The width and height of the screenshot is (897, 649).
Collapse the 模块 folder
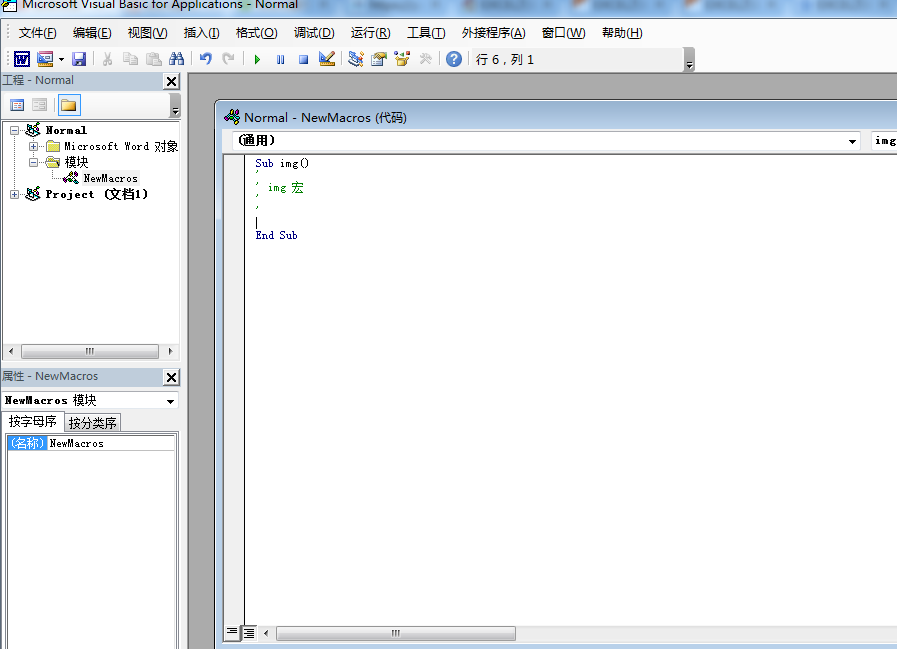click(34, 163)
